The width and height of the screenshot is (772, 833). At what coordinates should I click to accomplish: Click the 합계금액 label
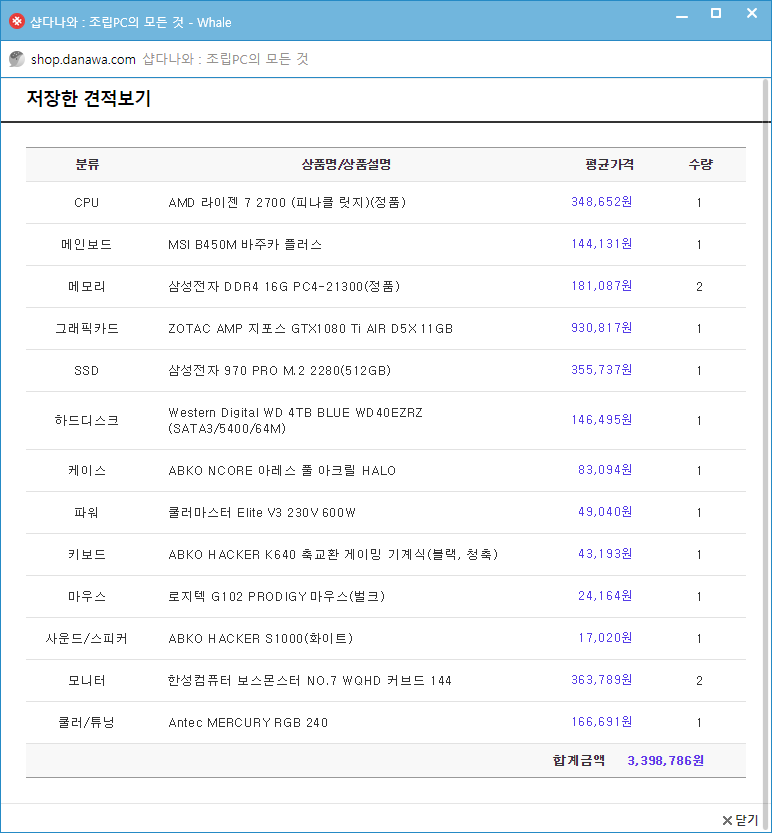[579, 760]
